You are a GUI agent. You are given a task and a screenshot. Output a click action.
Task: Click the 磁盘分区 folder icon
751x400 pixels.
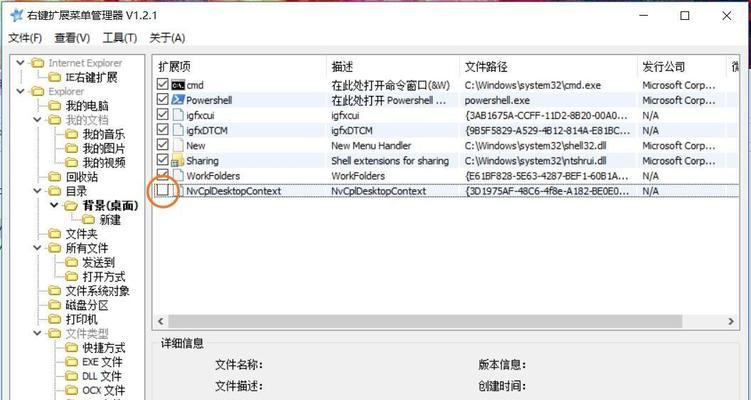[x=55, y=305]
